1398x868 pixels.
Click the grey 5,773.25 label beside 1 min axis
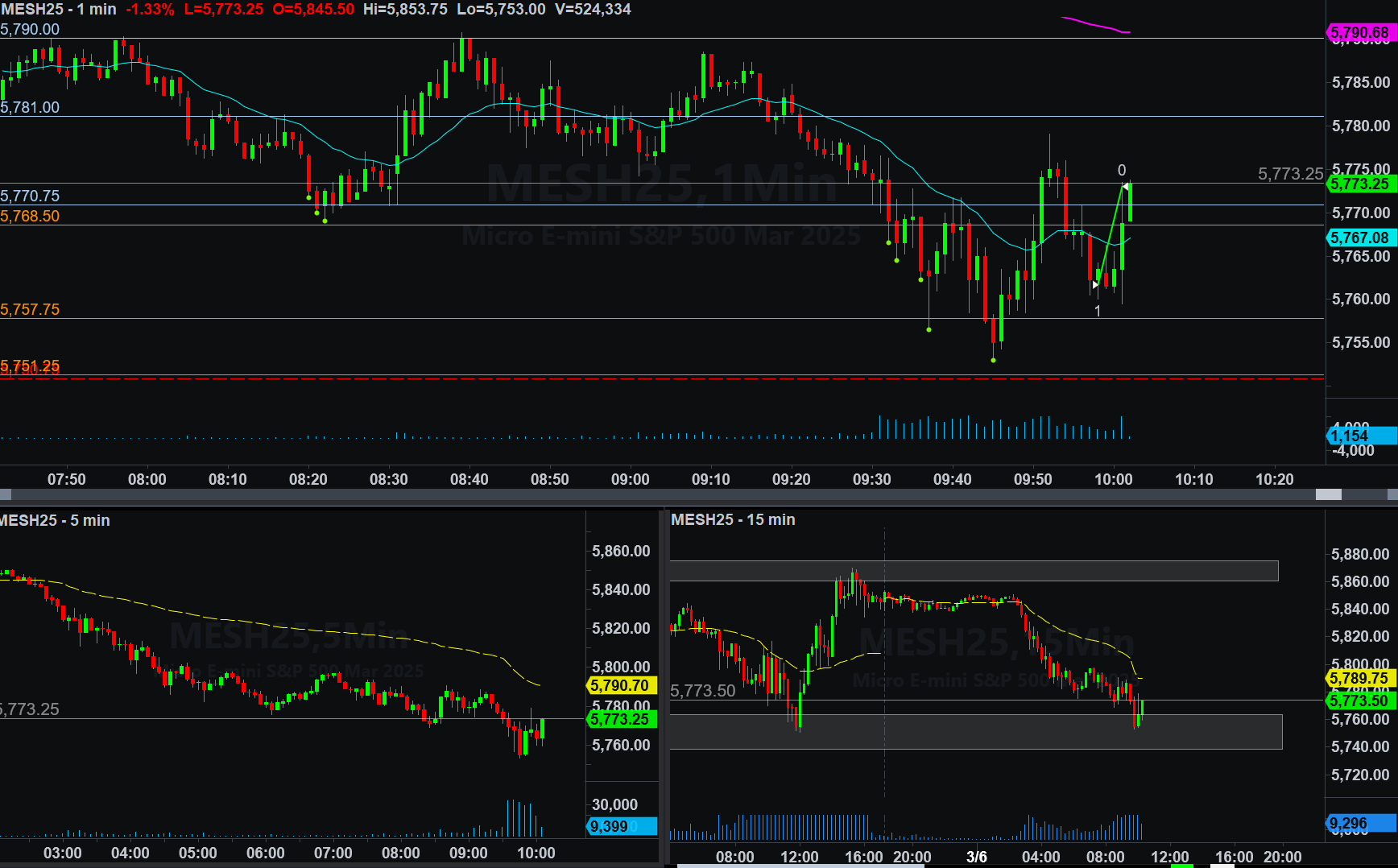[1290, 174]
